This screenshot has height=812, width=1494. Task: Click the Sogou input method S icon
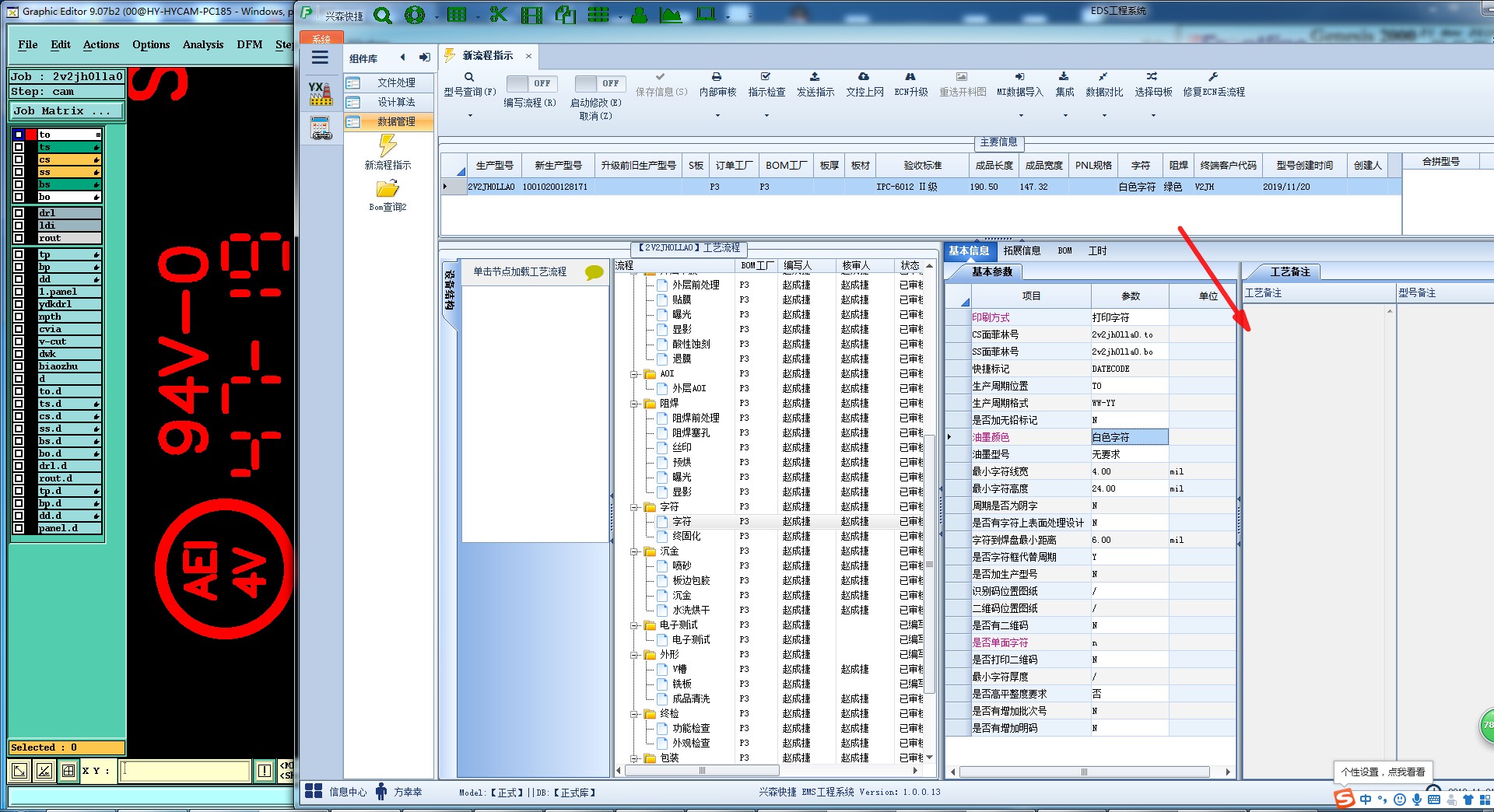point(1344,799)
